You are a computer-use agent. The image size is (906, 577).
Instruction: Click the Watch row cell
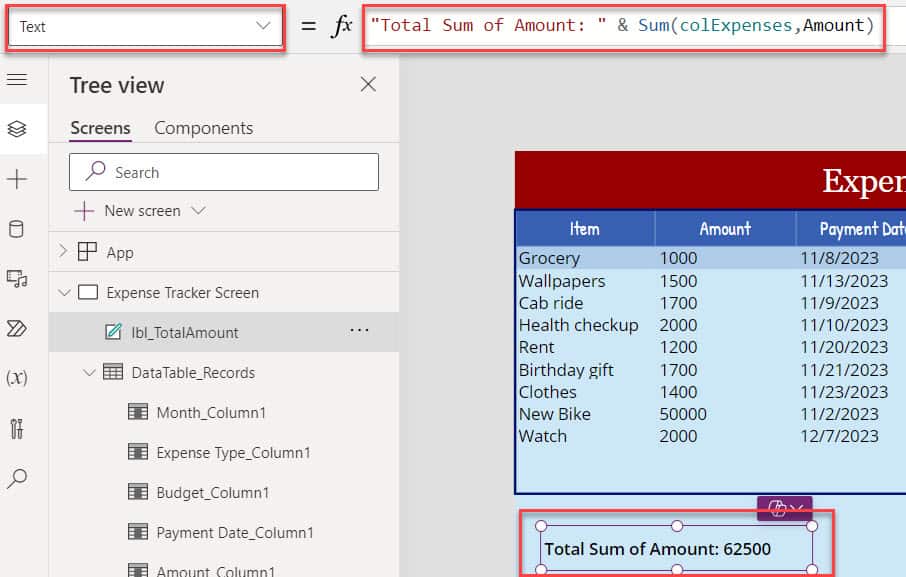[x=543, y=436]
